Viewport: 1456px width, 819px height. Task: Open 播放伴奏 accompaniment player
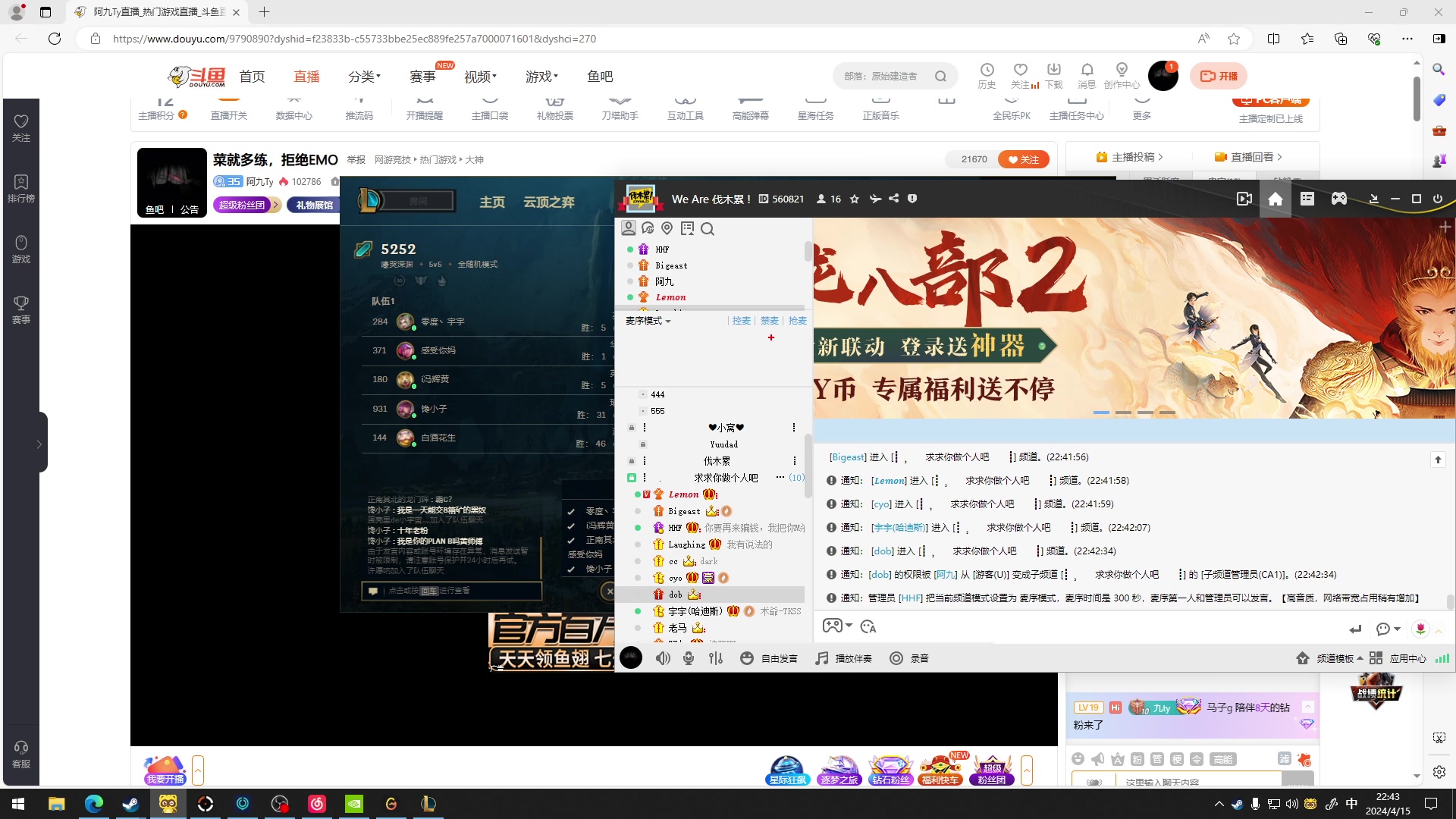coord(844,658)
